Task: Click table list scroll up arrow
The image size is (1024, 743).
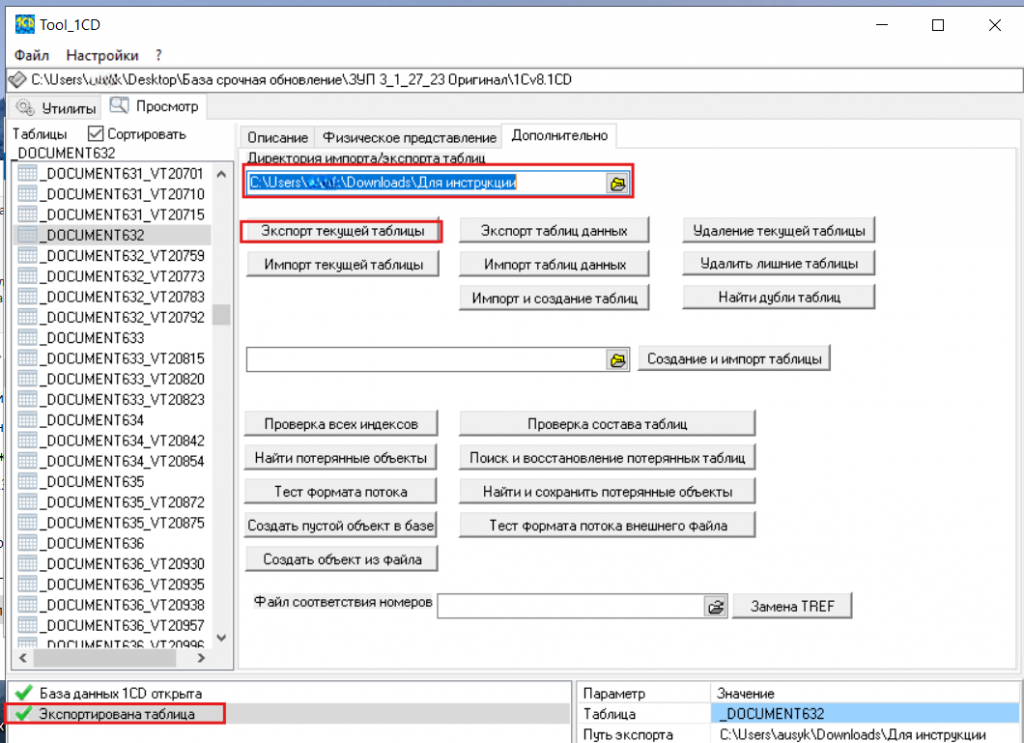Action: click(221, 174)
